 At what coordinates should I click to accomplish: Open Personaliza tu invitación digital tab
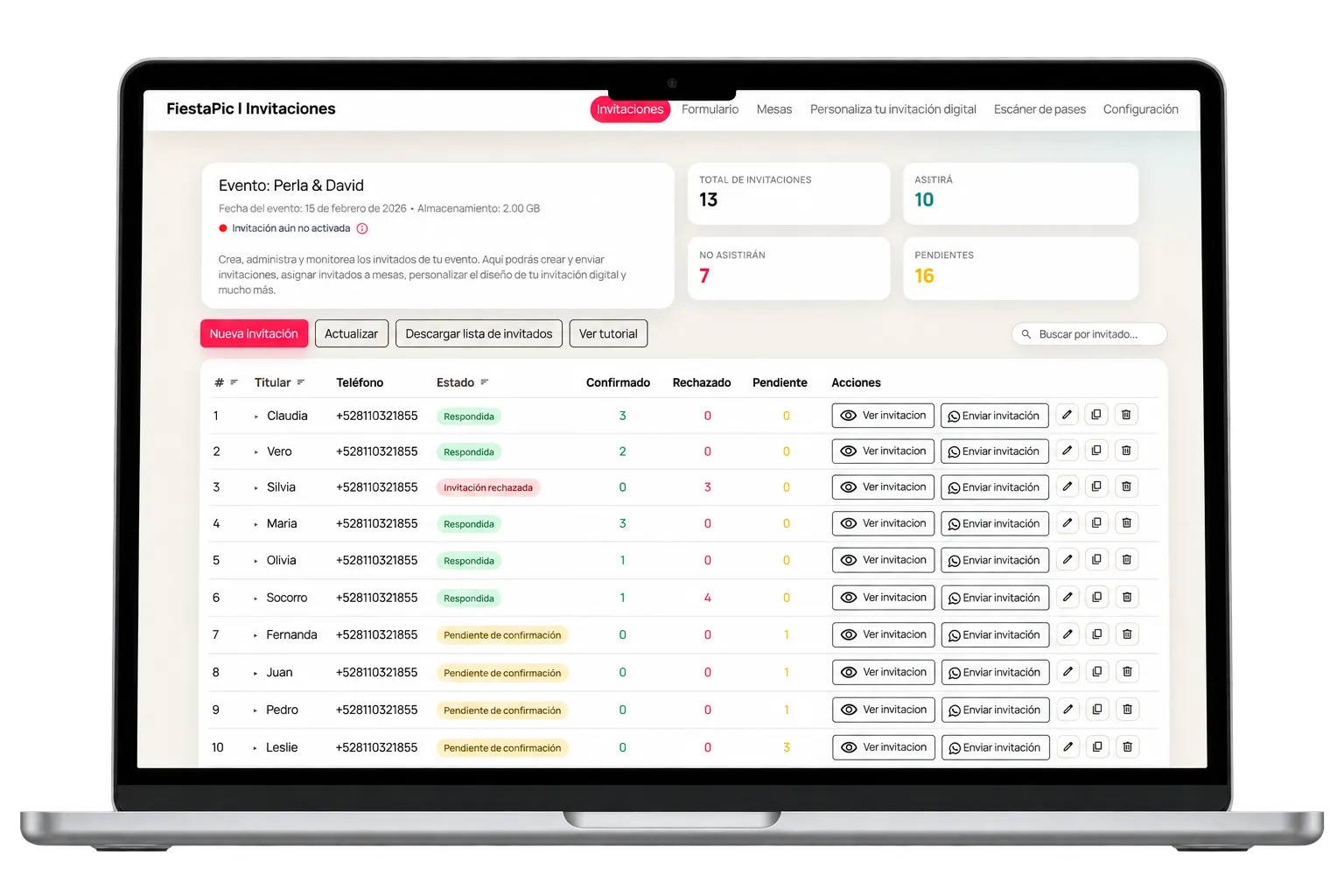coord(893,109)
